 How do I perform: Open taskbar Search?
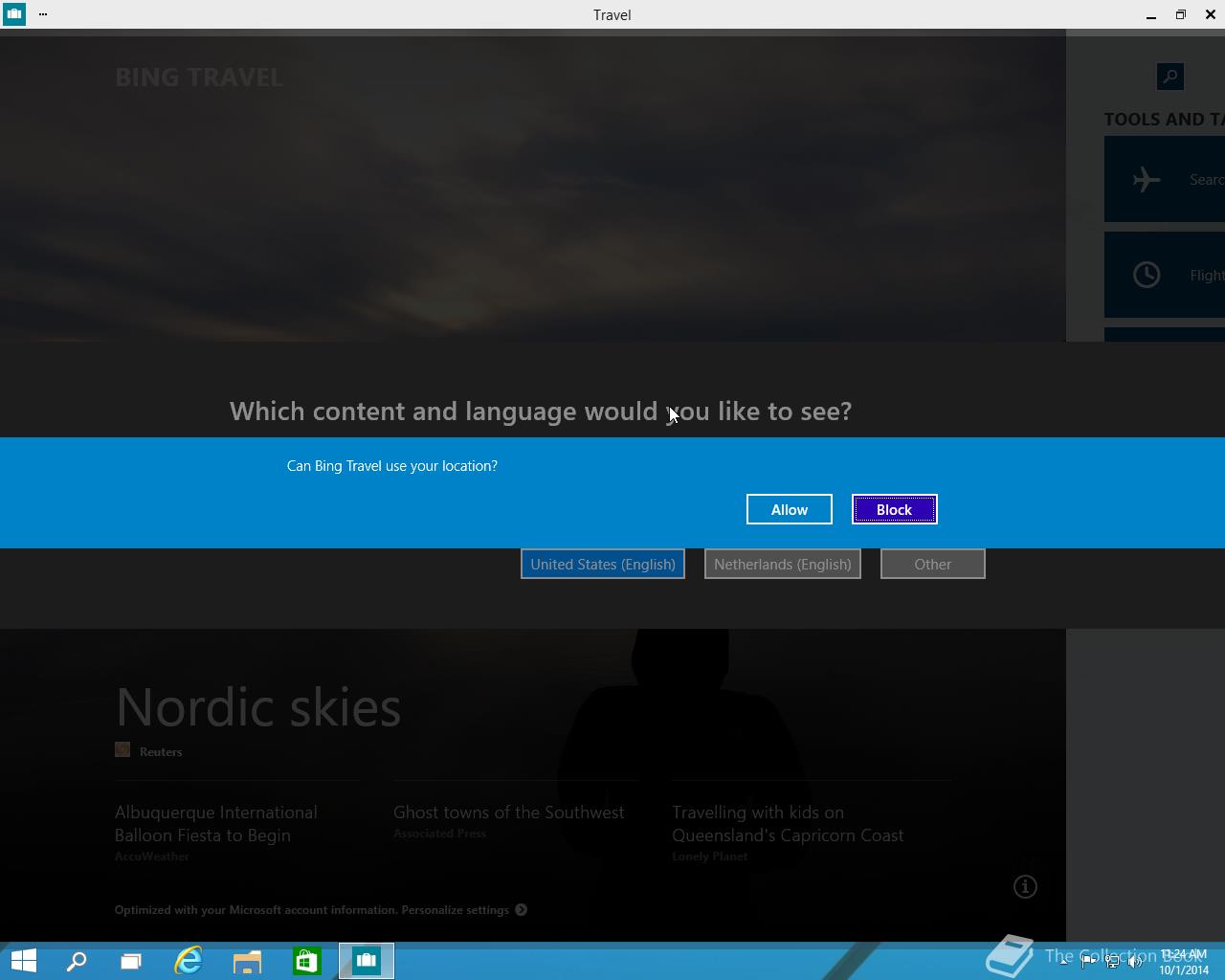(x=77, y=961)
